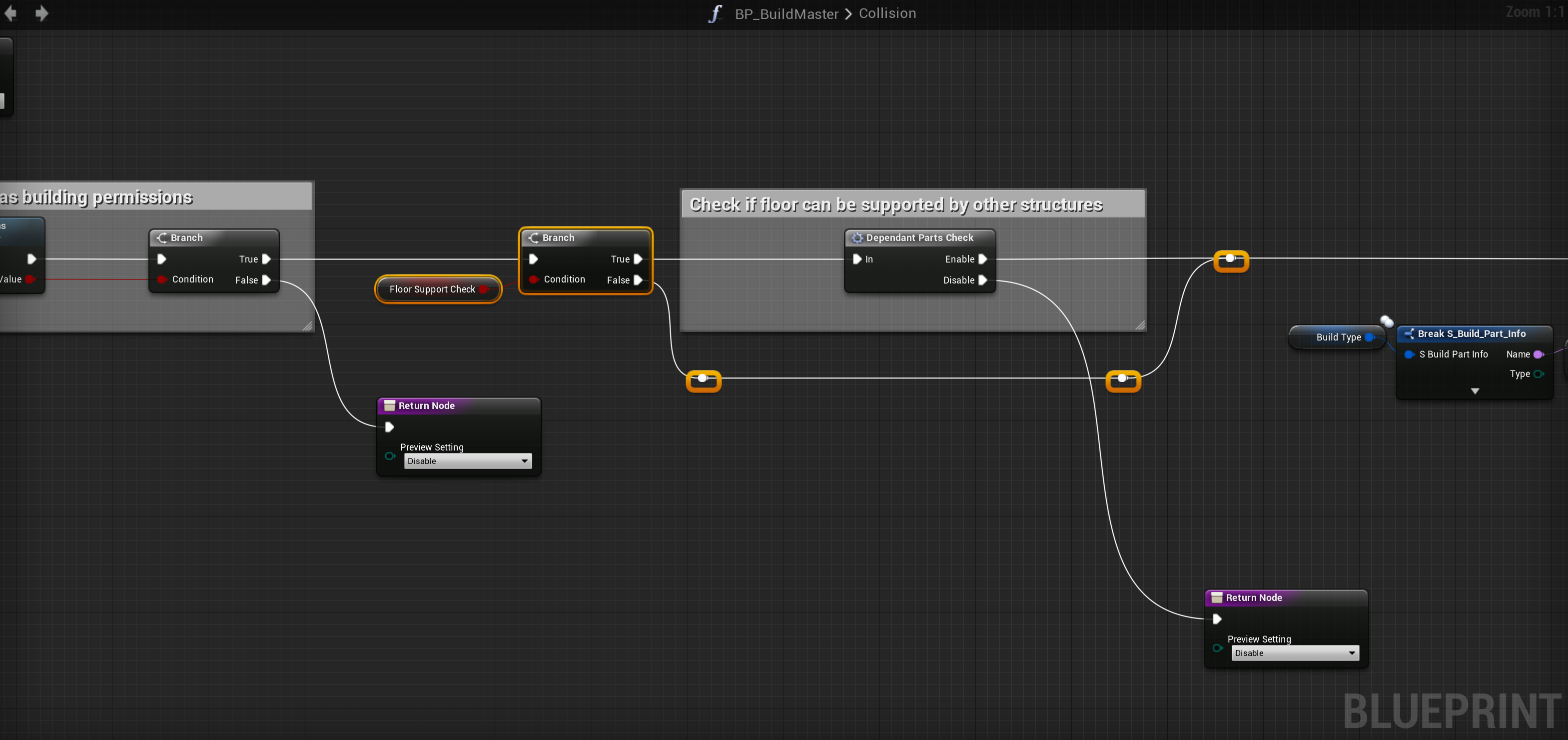The width and height of the screenshot is (1568, 740).
Task: Click the left Return Node header icon
Action: 390,405
